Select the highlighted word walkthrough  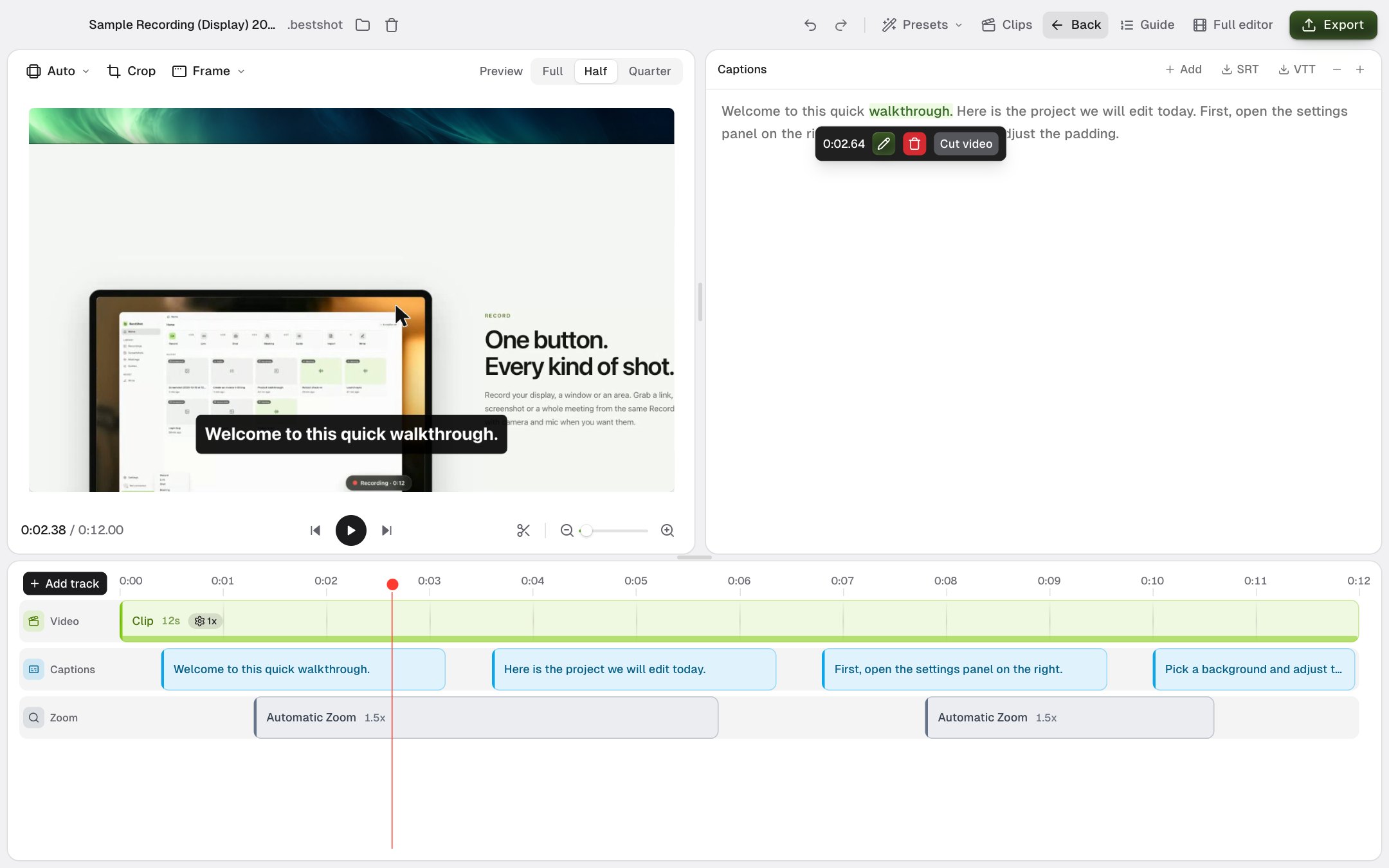click(x=911, y=111)
